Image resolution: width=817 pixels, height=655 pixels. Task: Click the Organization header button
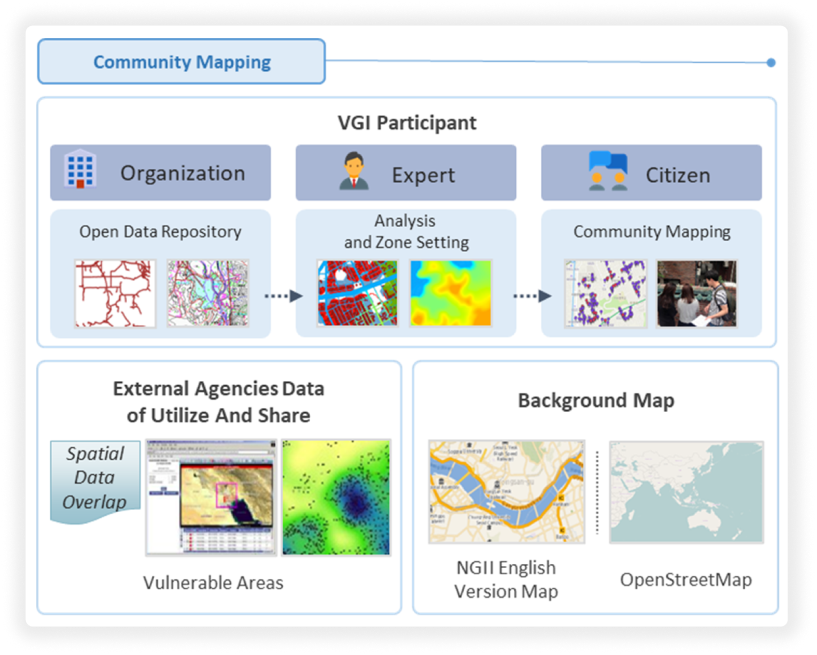(x=161, y=173)
